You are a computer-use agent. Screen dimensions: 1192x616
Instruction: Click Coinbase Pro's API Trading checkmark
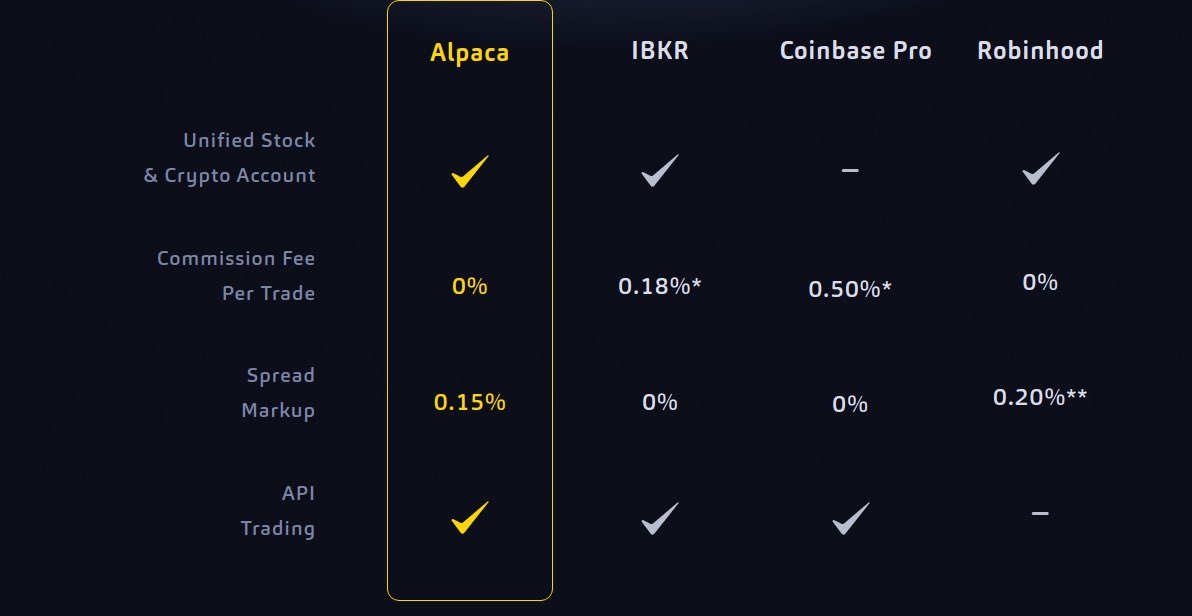850,518
